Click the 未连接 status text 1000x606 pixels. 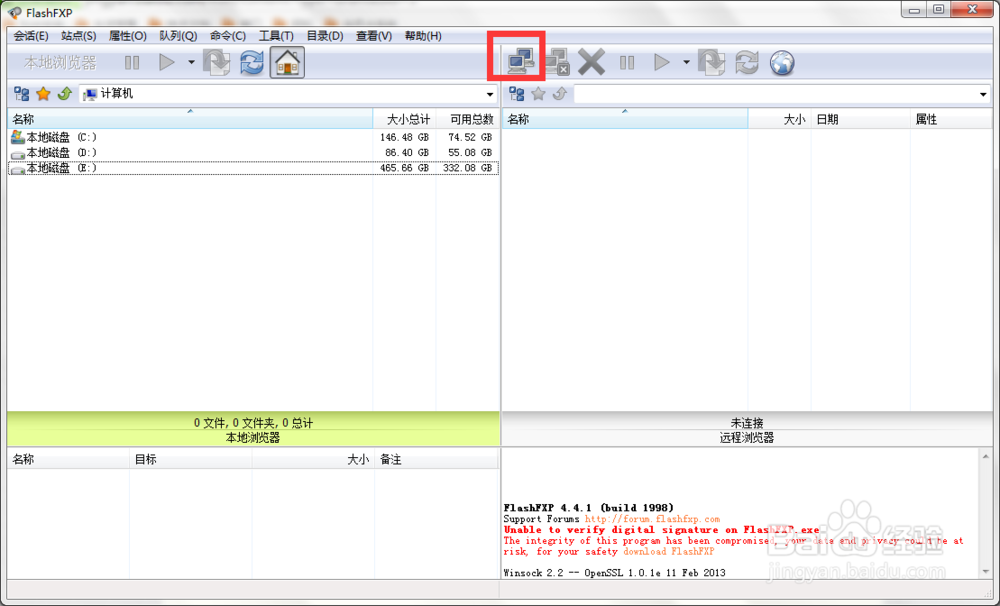pos(747,423)
